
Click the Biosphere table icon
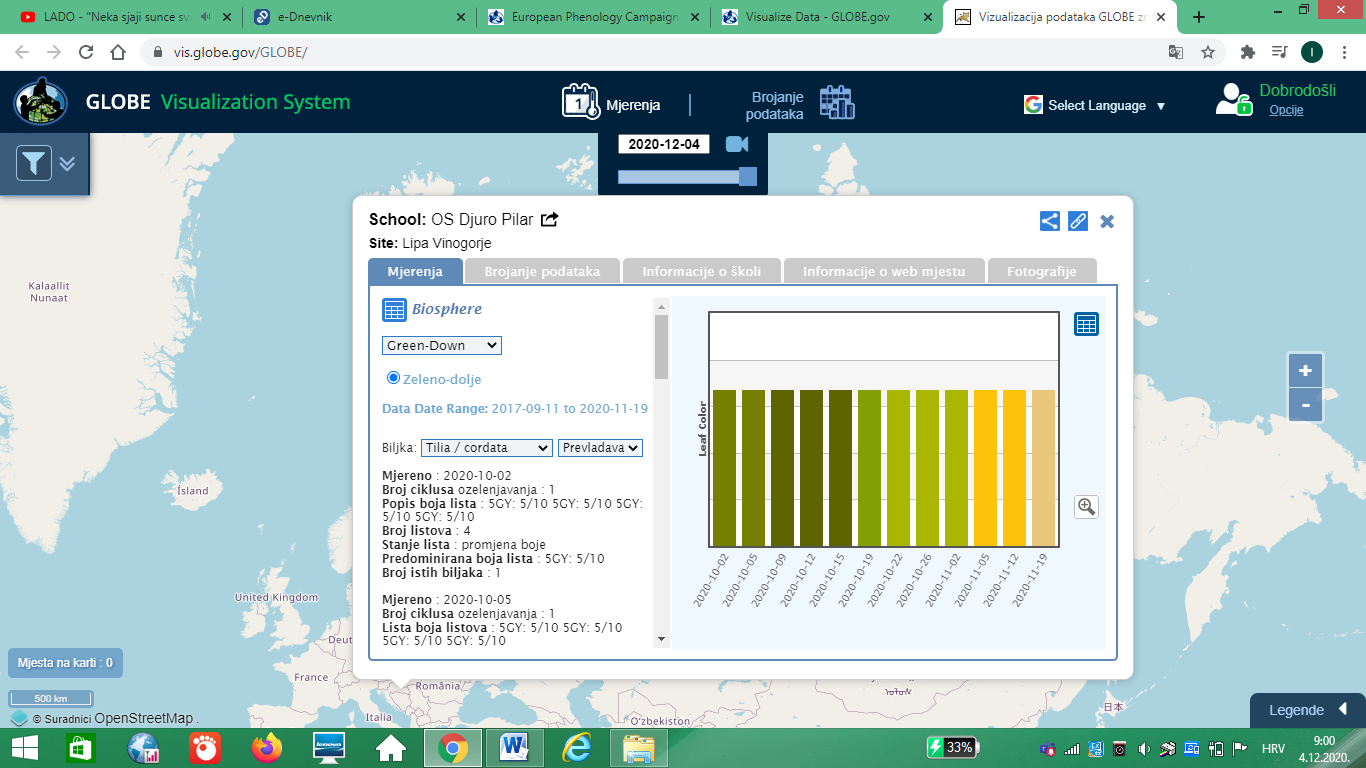coord(394,310)
